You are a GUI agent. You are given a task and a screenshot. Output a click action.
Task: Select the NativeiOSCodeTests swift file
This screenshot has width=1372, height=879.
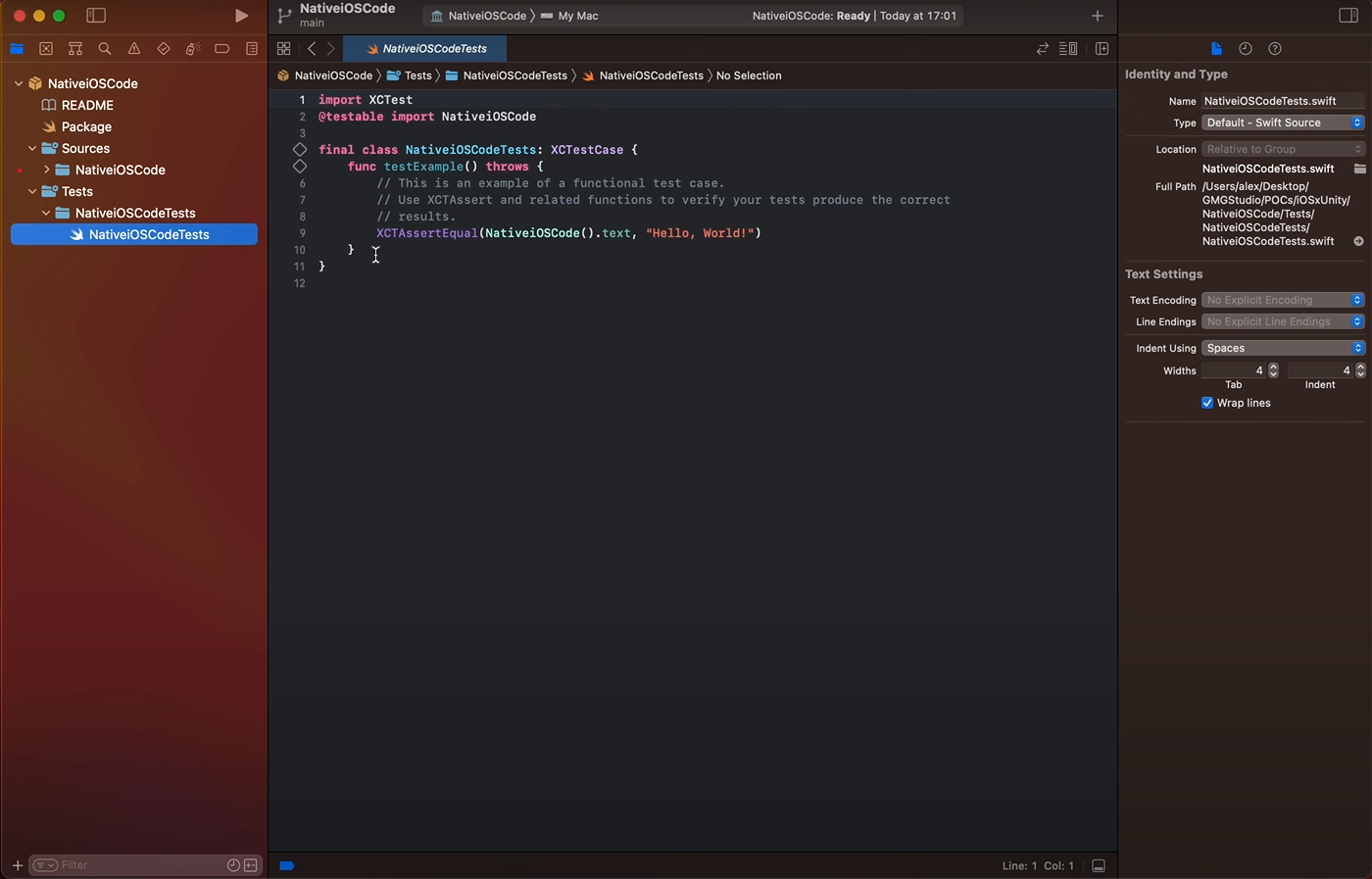click(x=134, y=234)
